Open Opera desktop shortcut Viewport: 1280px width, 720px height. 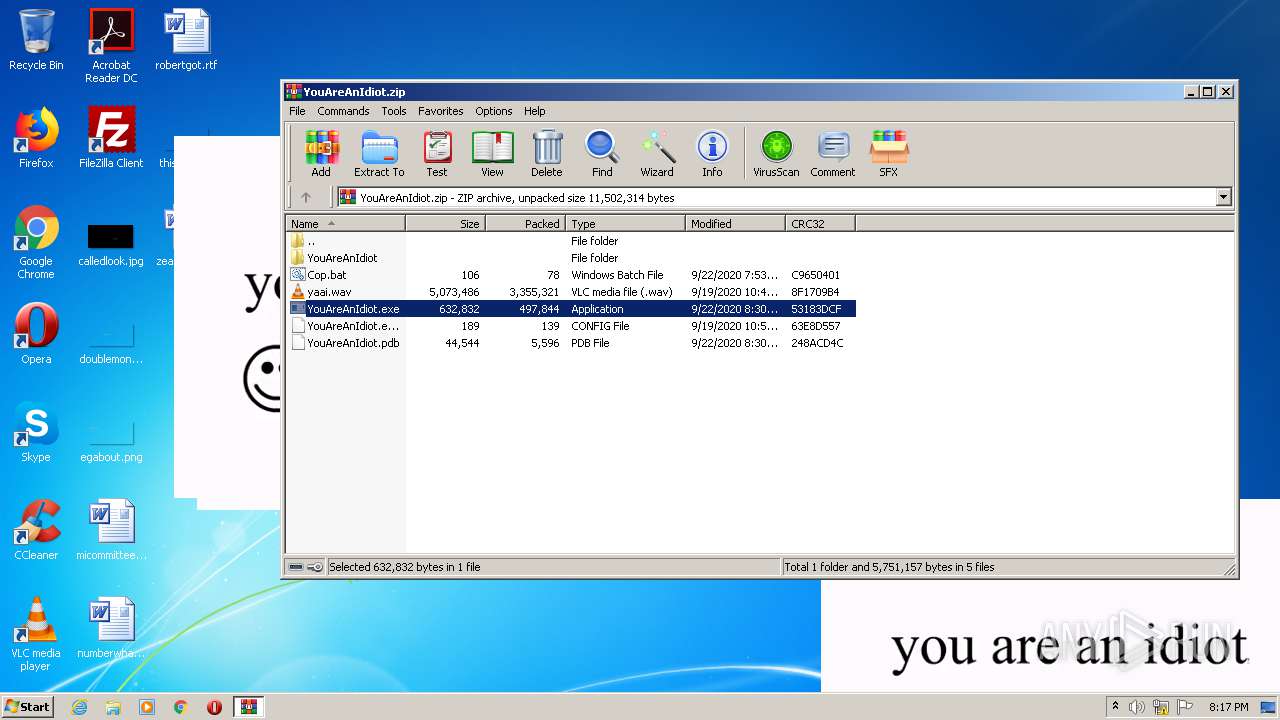pos(36,334)
